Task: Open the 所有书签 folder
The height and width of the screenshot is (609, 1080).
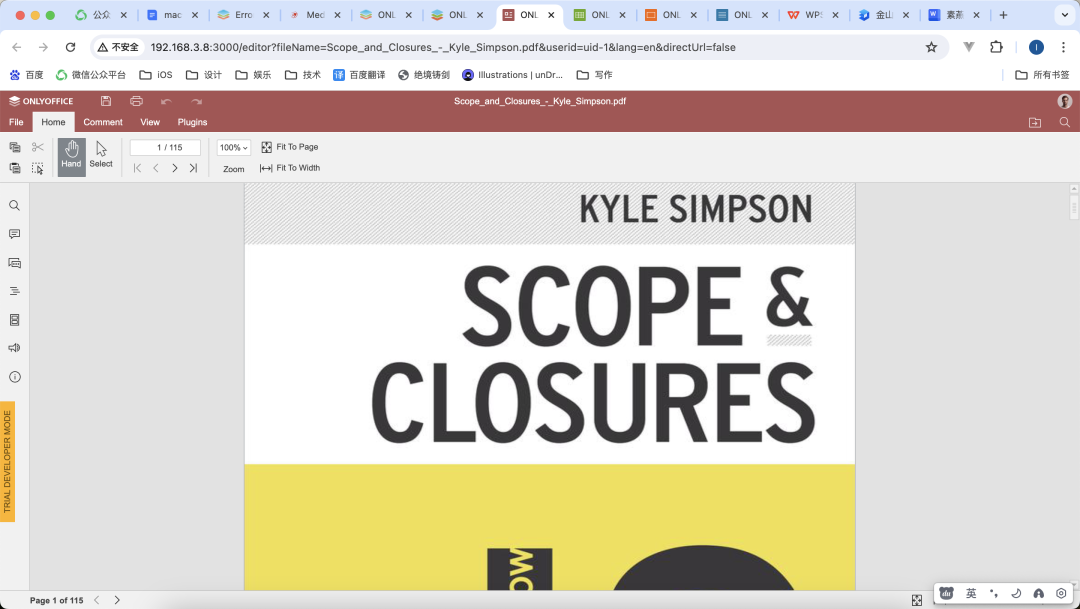Action: pyautogui.click(x=1043, y=75)
